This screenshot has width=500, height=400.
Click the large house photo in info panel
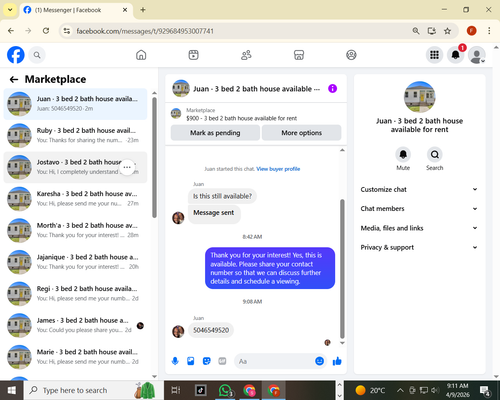pos(419,97)
